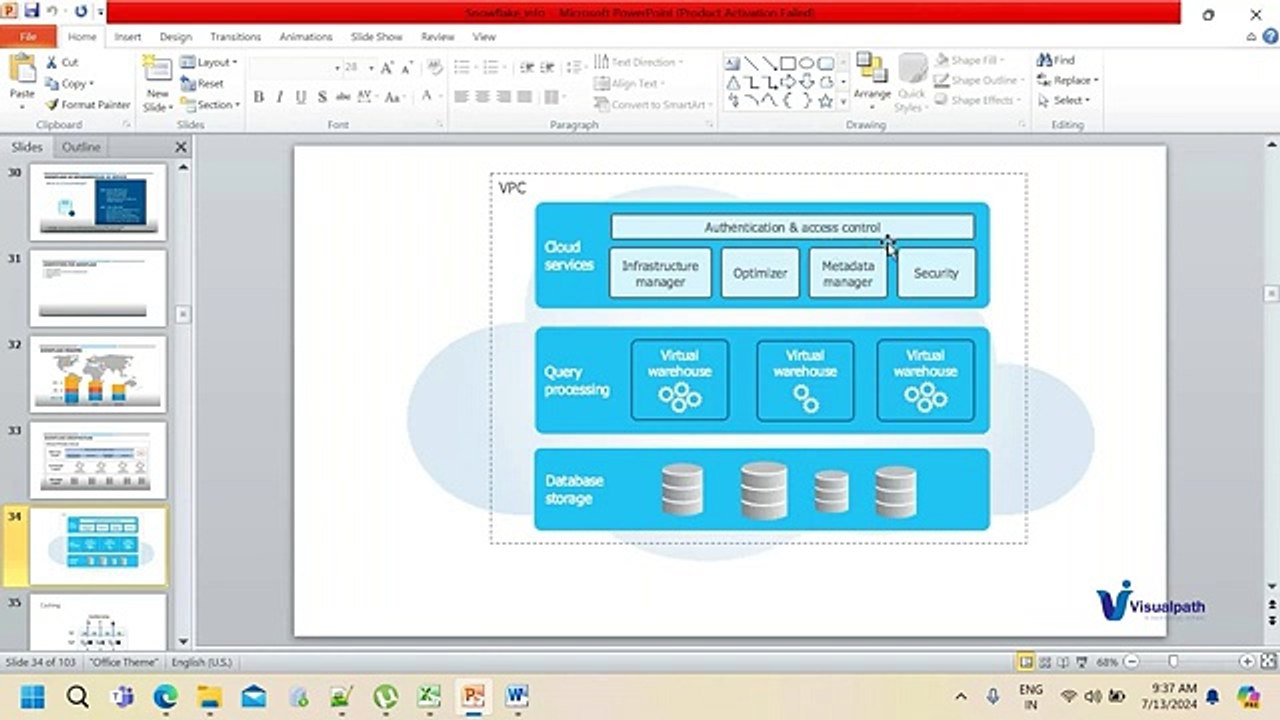1280x720 pixels.
Task: Minimize the ribbon with the caret icon
Action: [x=1251, y=37]
